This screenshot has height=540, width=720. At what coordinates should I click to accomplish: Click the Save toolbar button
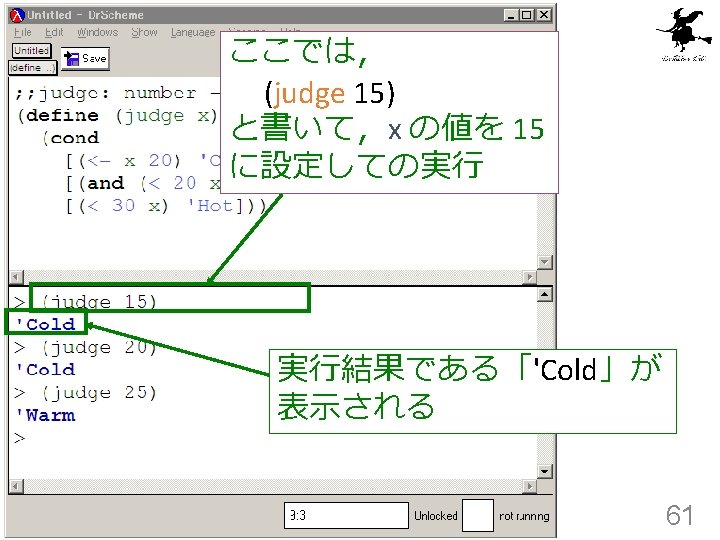pyautogui.click(x=85, y=59)
